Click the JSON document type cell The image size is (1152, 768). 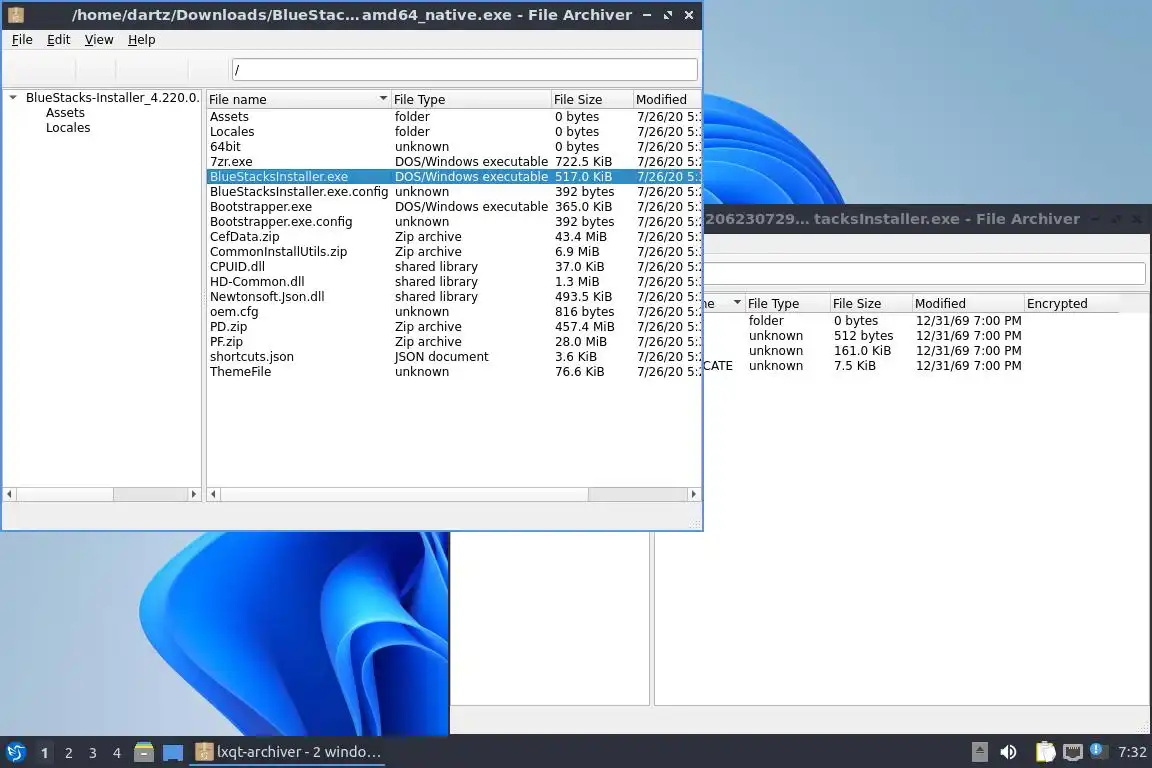coord(441,356)
